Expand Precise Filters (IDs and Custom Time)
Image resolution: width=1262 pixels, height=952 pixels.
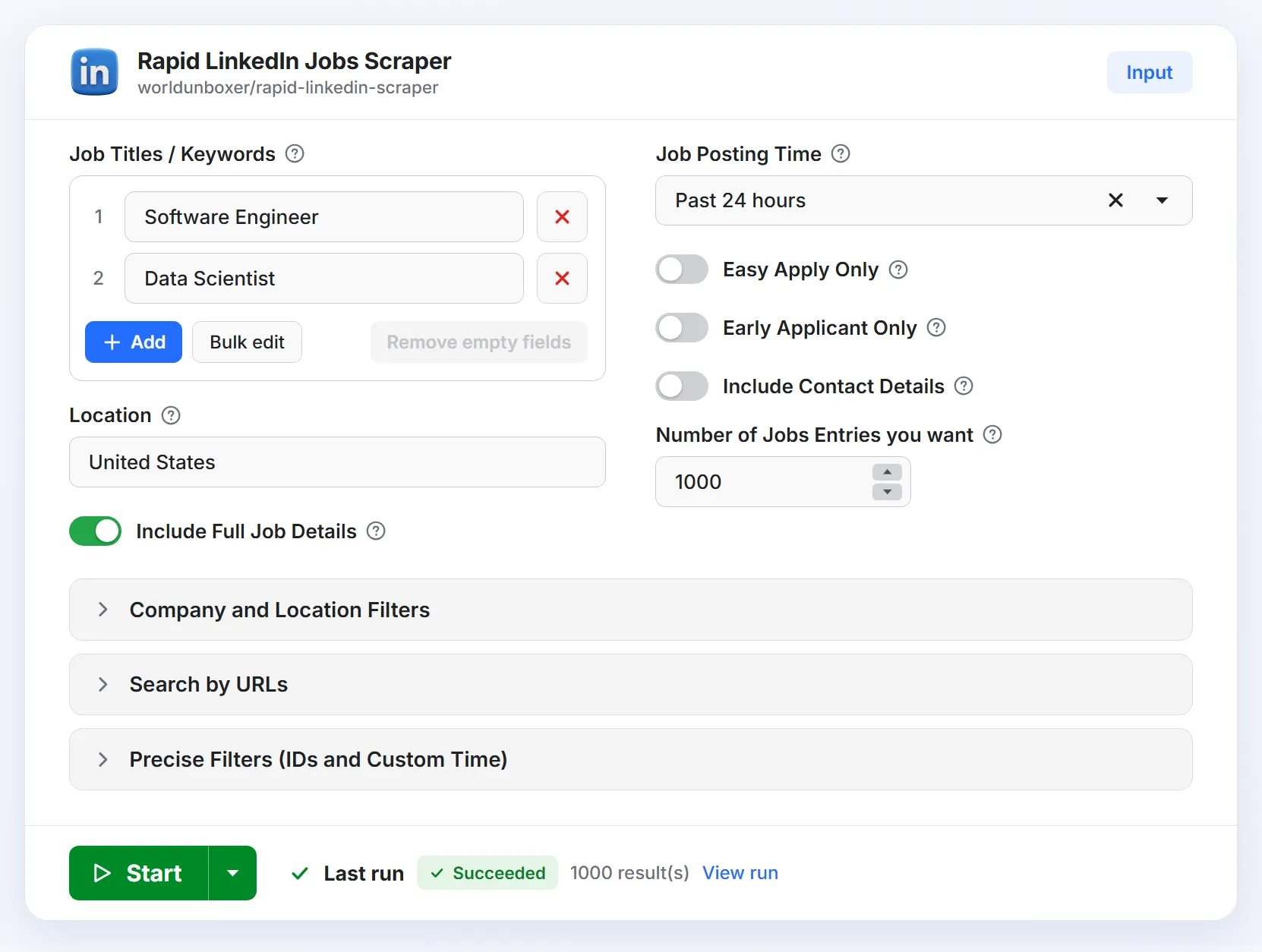(630, 759)
